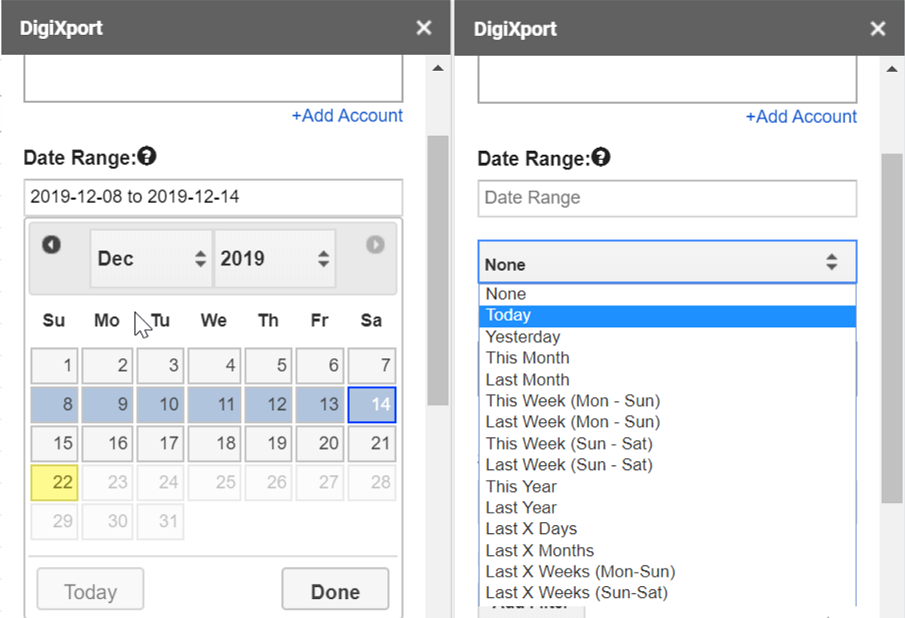The height and width of the screenshot is (618, 905).
Task: Select December 5 in calendar
Action: [x=268, y=366]
